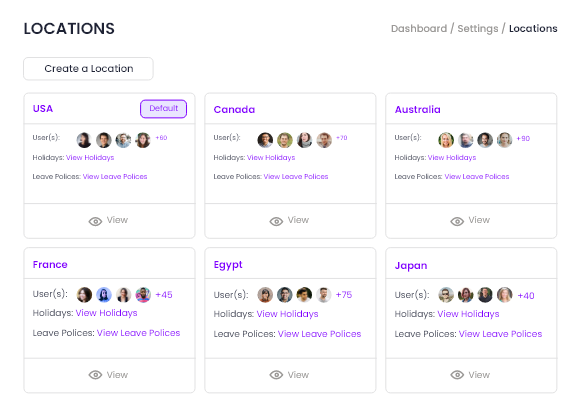
Task: Show the +45 more users in France
Action: click(x=164, y=295)
